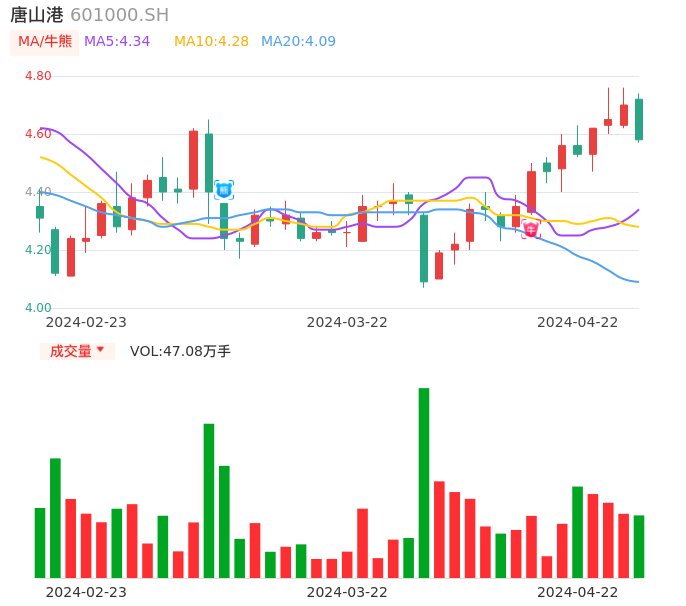This screenshot has height=606, width=686.
Task: Click the 2024-03-22 date under the volume chart
Action: click(347, 592)
